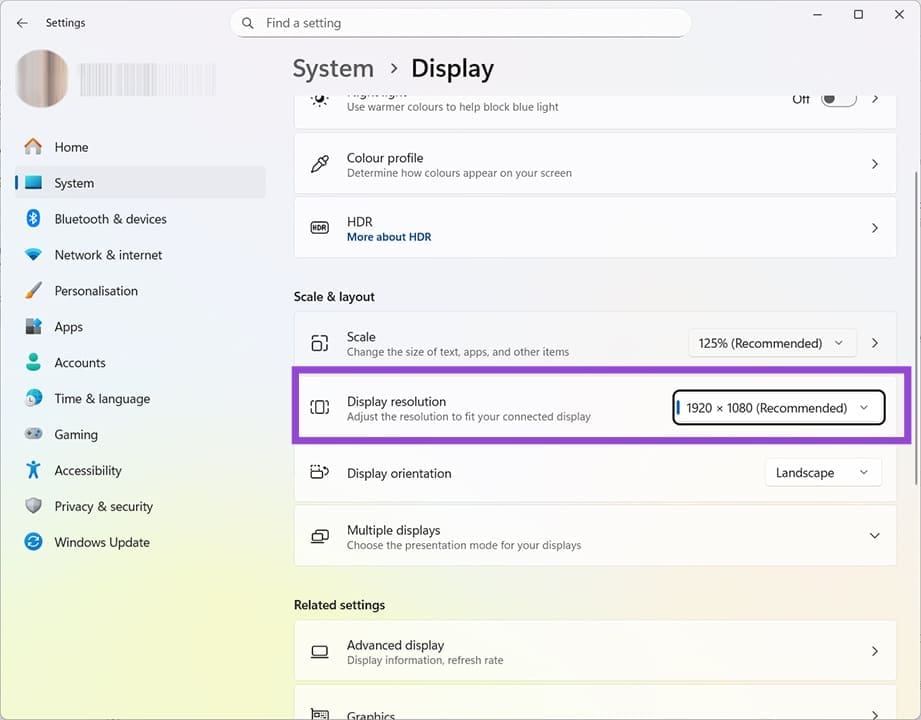
Task: Click the back arrow in title bar
Action: [x=22, y=23]
